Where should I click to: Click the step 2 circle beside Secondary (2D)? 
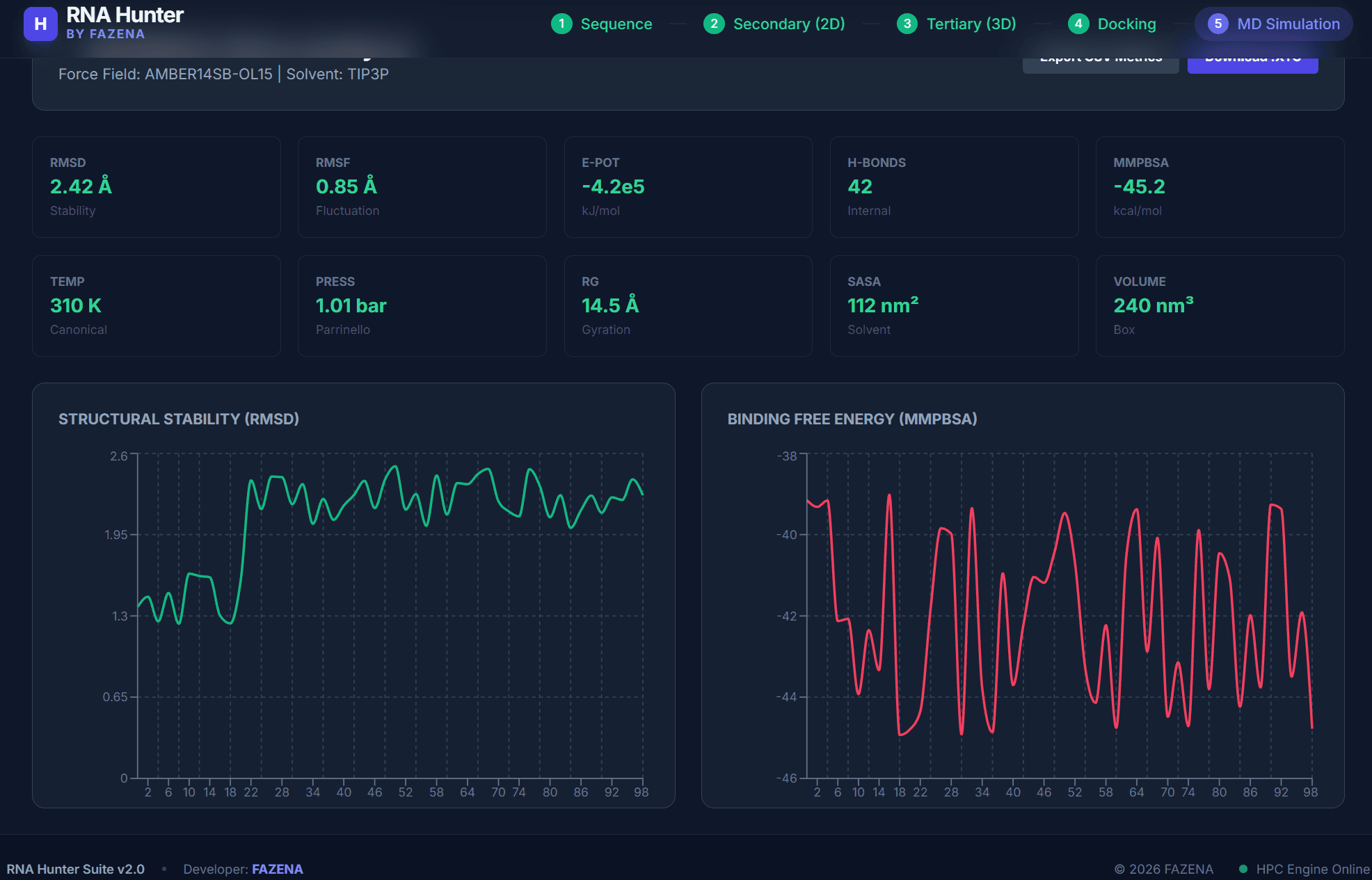[713, 23]
